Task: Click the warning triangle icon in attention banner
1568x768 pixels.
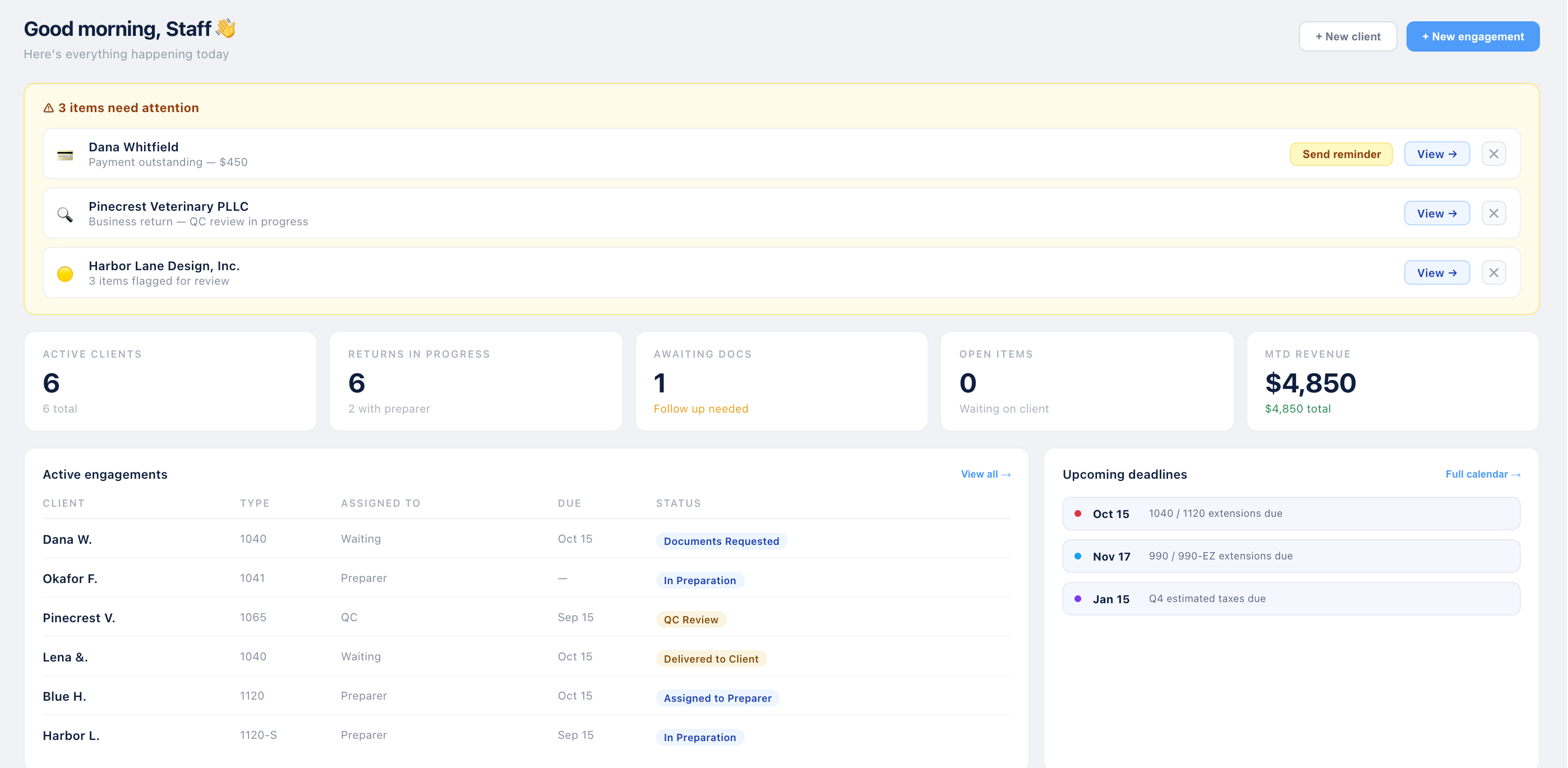Action: point(49,108)
